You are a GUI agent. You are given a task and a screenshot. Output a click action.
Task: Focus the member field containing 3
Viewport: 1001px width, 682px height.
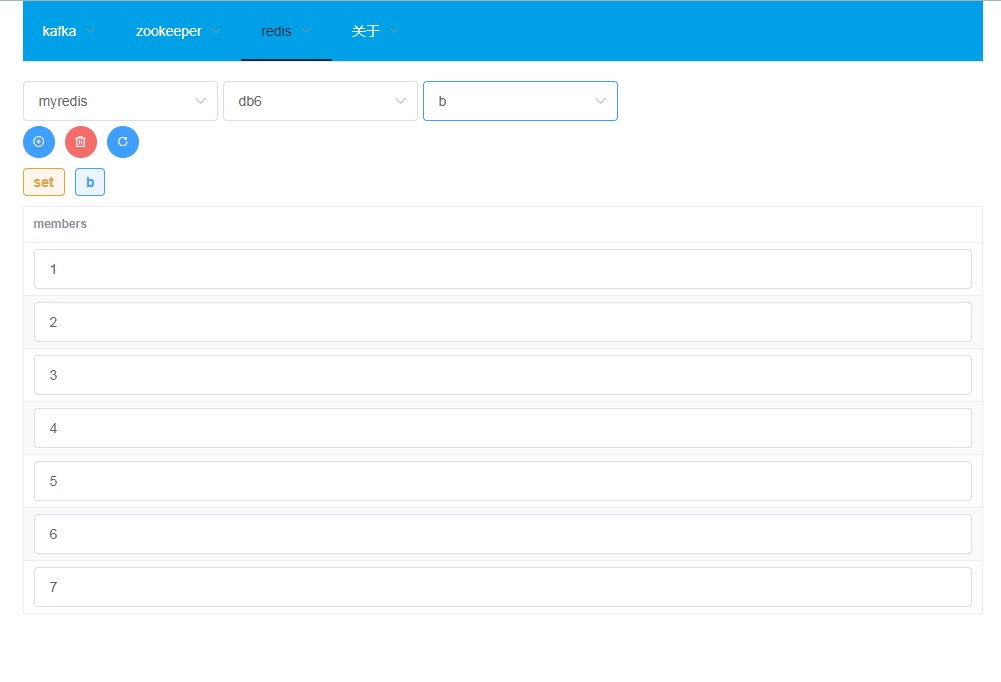coord(502,375)
